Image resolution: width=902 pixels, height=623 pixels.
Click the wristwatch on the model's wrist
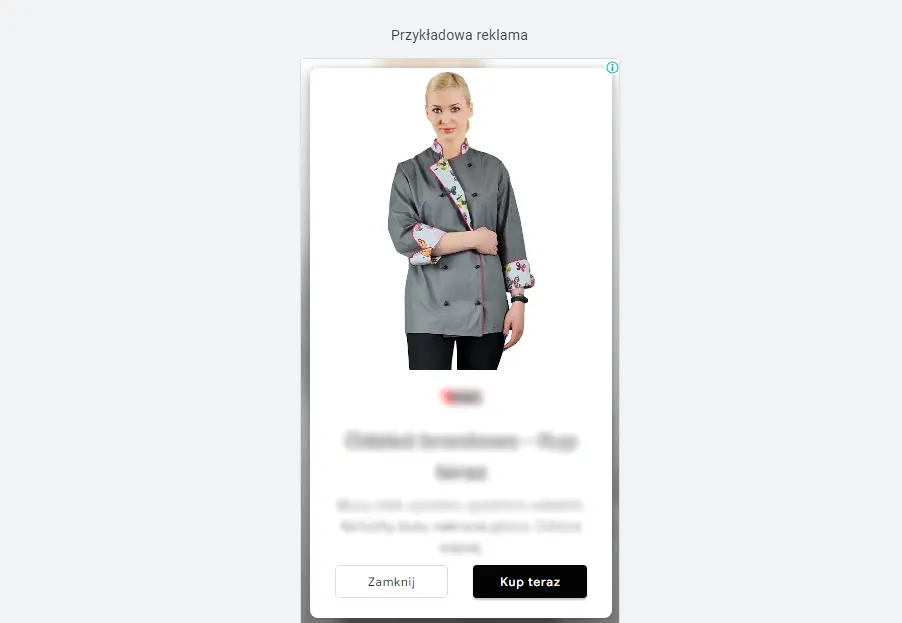(519, 299)
